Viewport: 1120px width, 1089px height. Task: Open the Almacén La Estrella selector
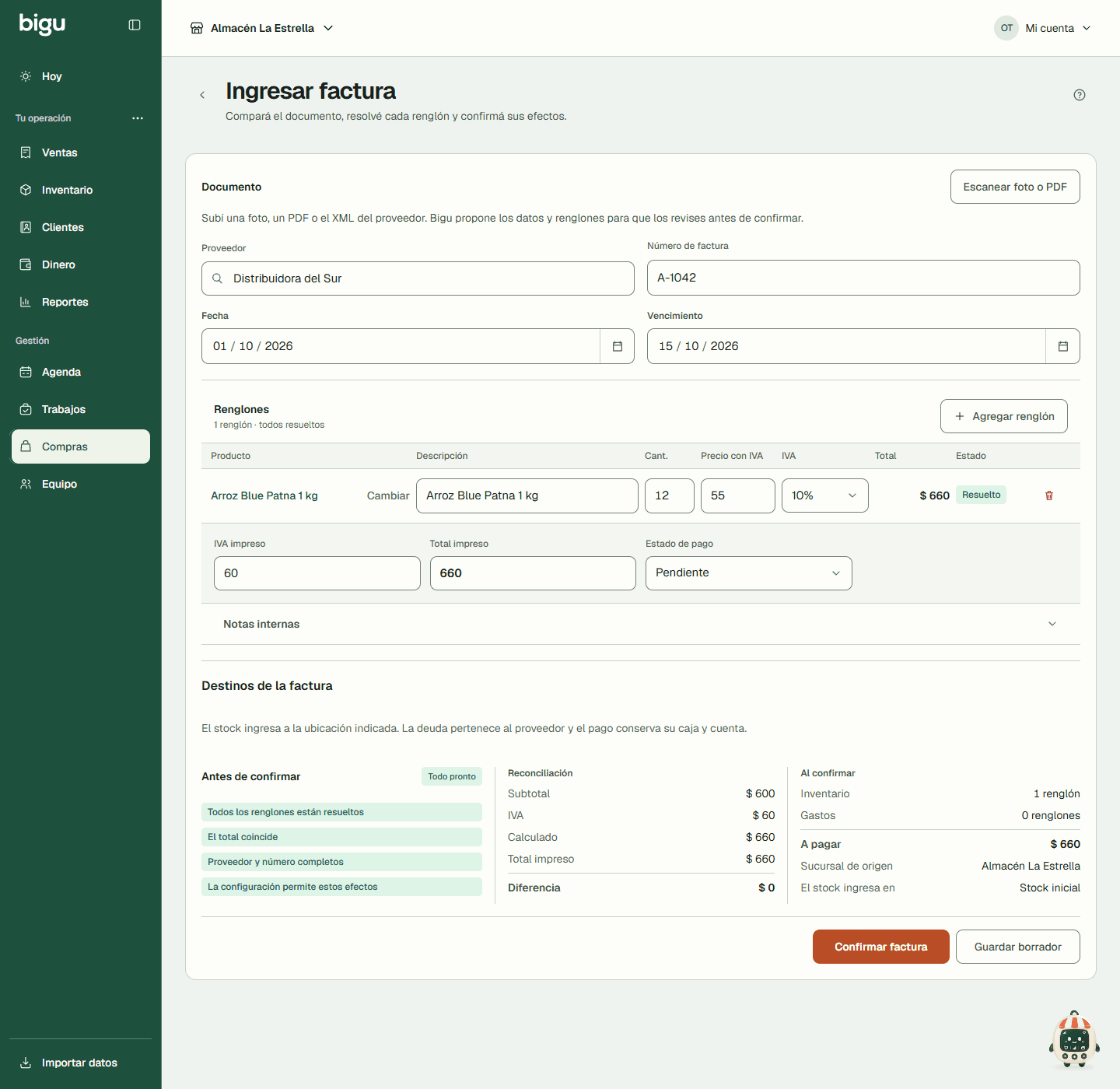click(262, 28)
